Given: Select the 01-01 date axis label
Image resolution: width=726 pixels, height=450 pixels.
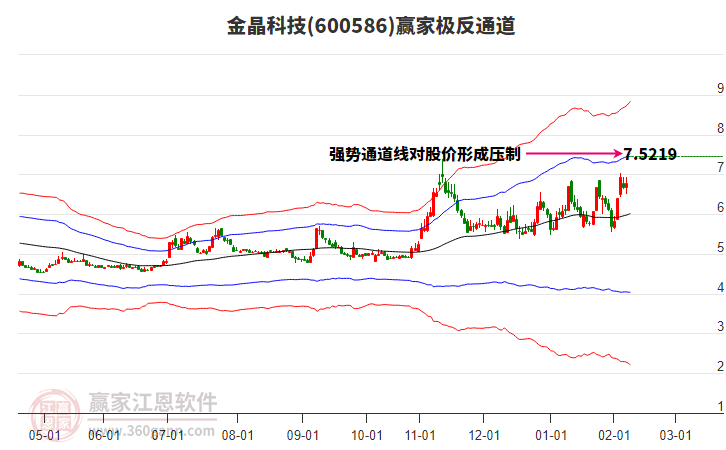Looking at the screenshot, I should [x=551, y=435].
